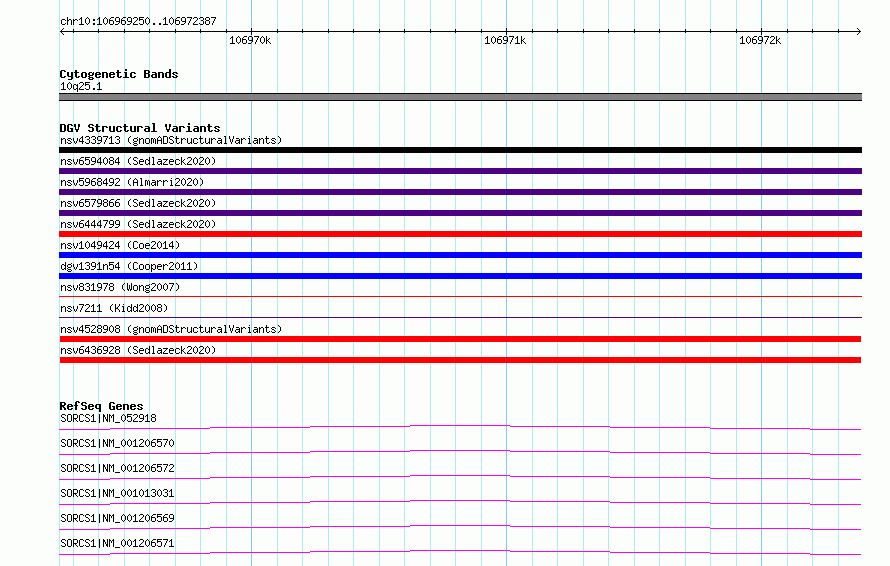Select the RefSeq Genes track title

coord(101,406)
